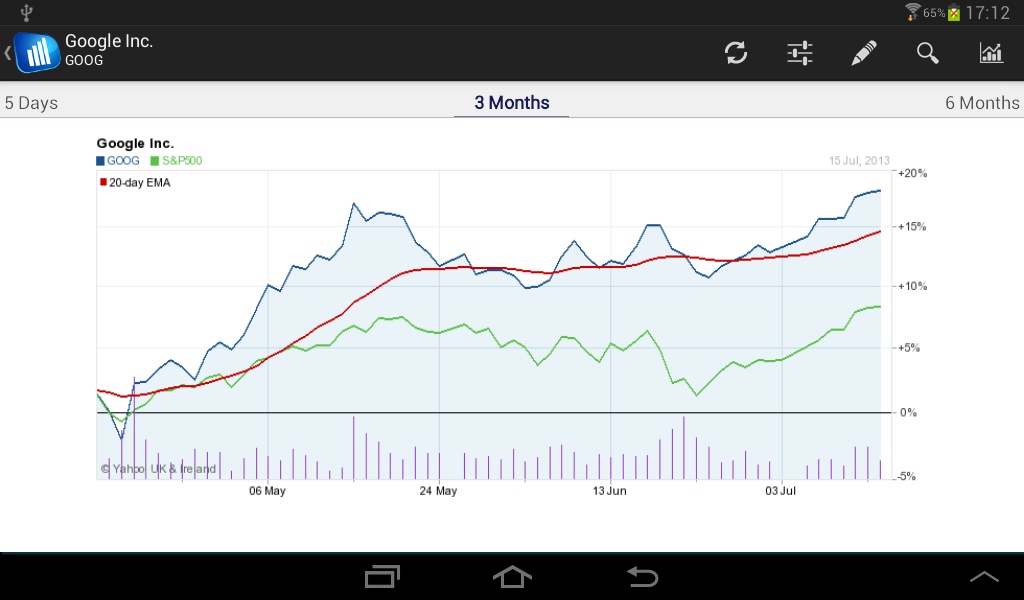Image resolution: width=1024 pixels, height=600 pixels.
Task: Tap the GOOG line's final point
Action: click(x=880, y=191)
